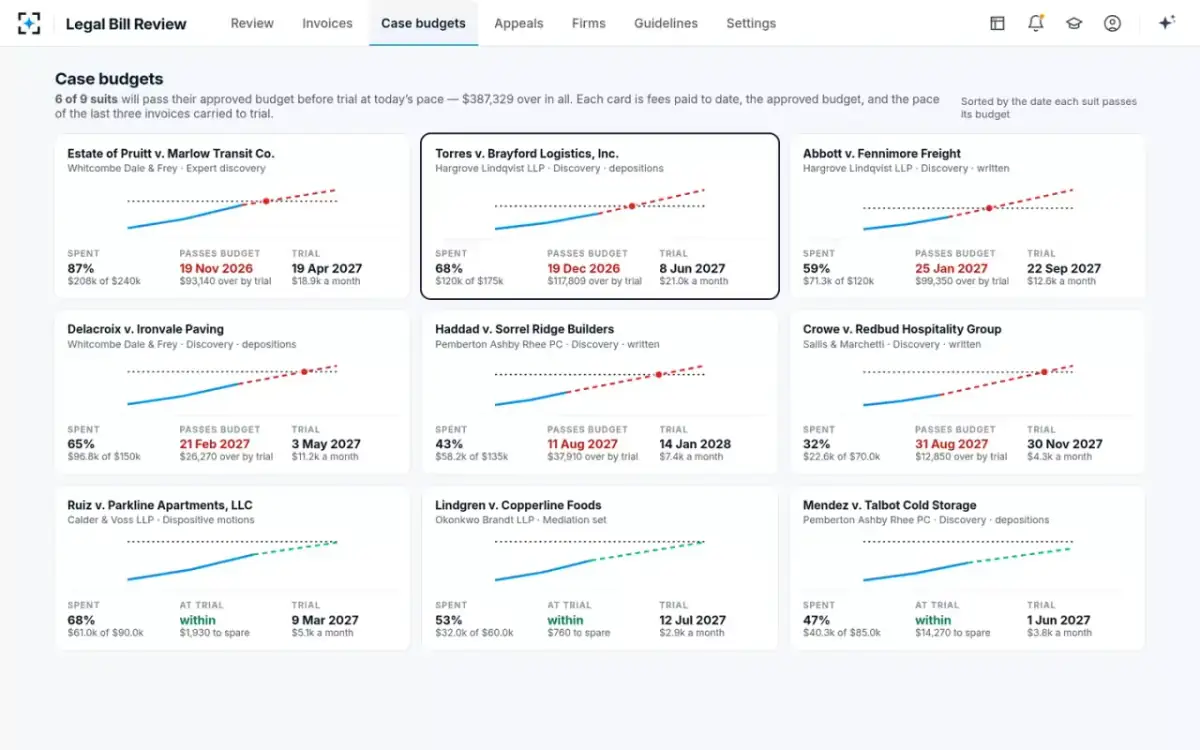This screenshot has height=750, width=1200.
Task: Click '$760 to spare' on Lindgren card
Action: [x=579, y=633]
